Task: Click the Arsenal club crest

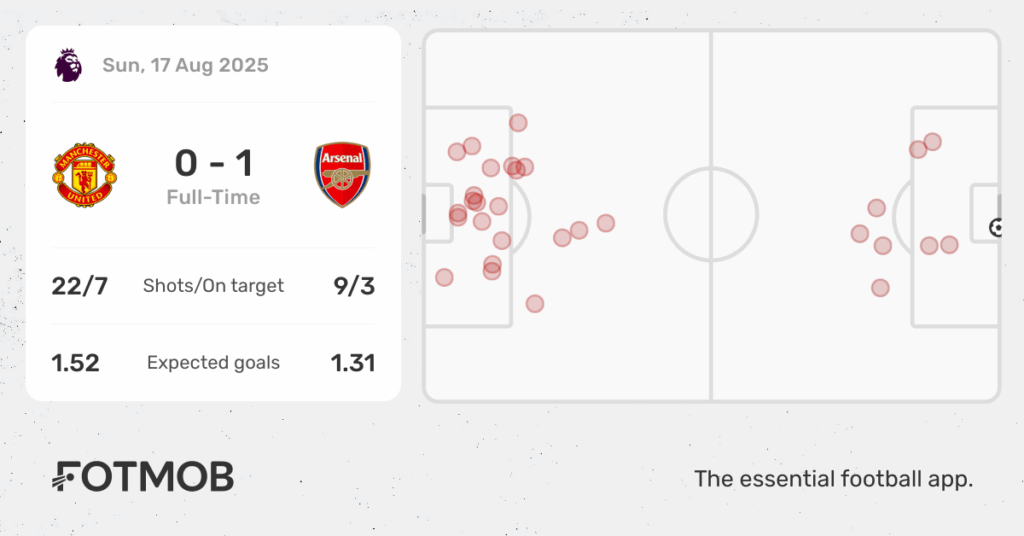Action: point(342,175)
